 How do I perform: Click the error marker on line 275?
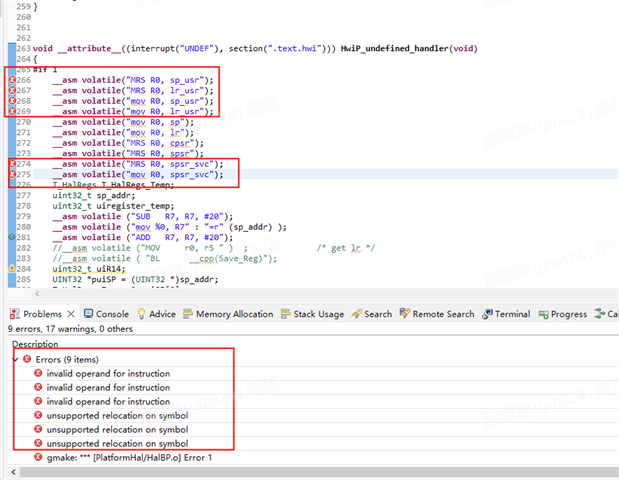click(12, 174)
